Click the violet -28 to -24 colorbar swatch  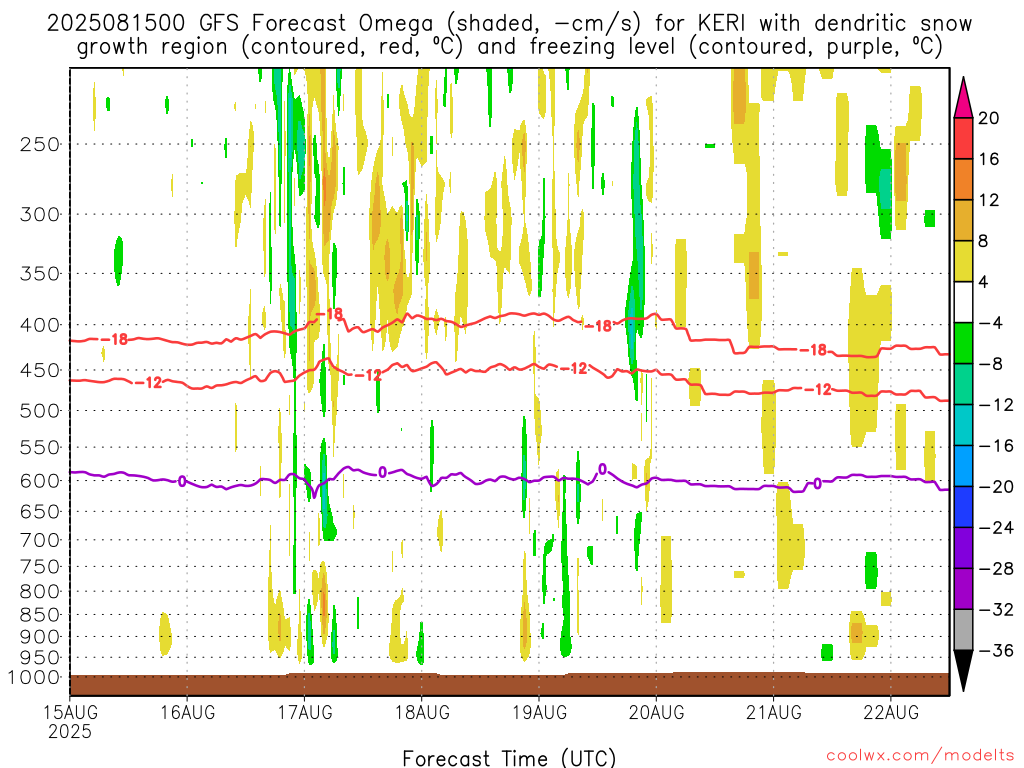tap(963, 548)
